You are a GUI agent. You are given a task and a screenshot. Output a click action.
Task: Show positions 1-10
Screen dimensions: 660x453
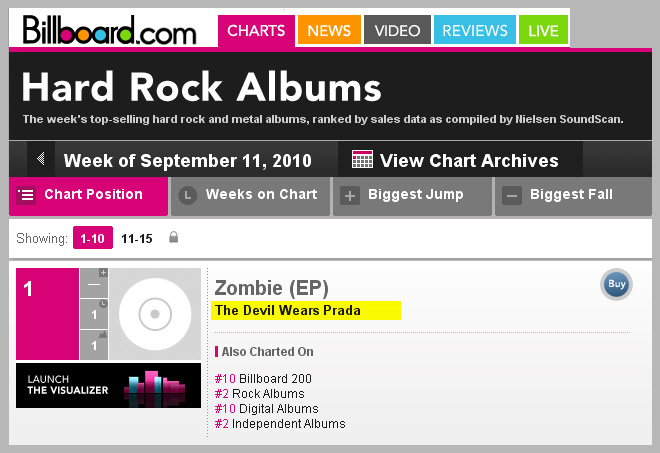coord(91,239)
